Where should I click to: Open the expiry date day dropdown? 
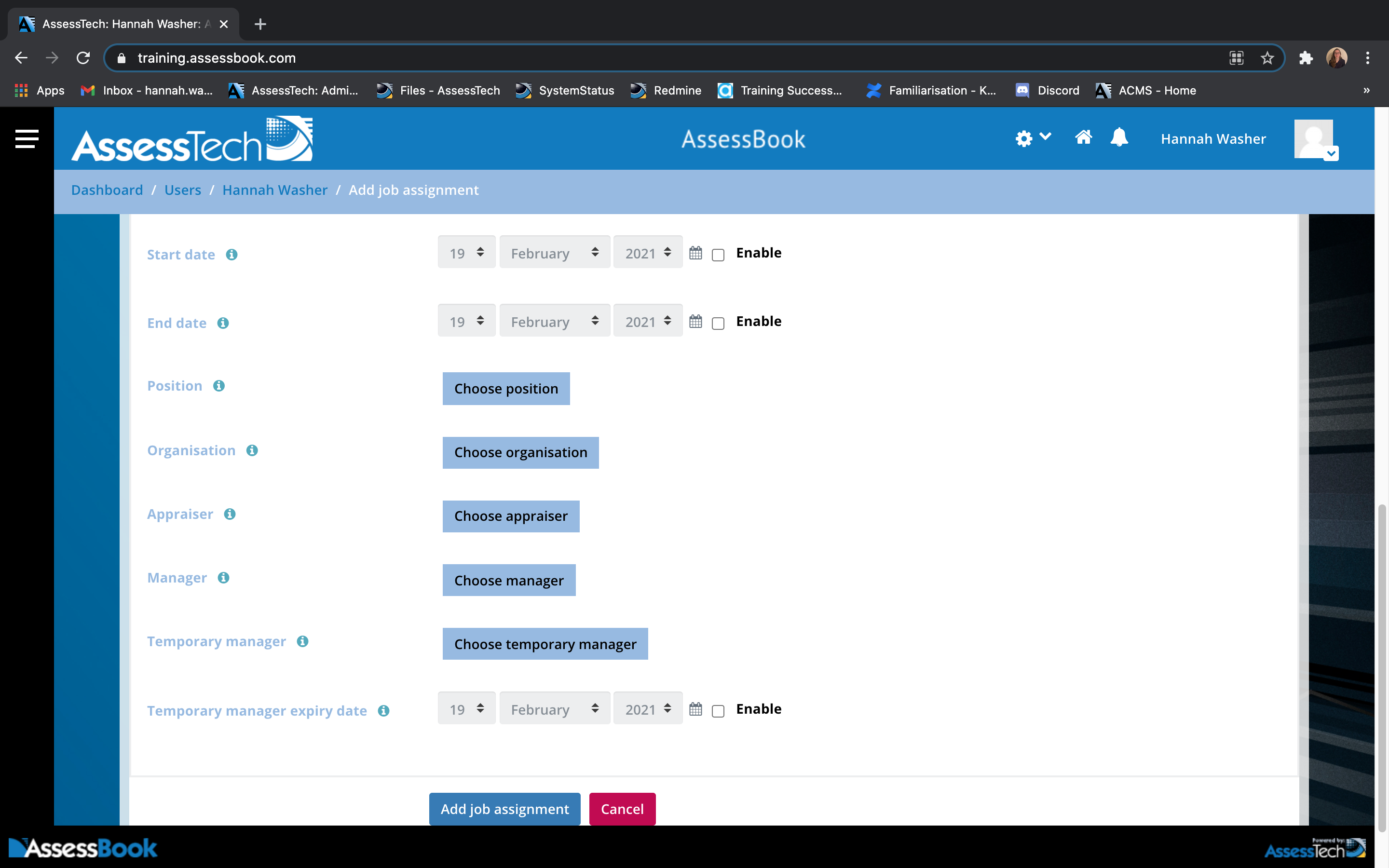466,708
